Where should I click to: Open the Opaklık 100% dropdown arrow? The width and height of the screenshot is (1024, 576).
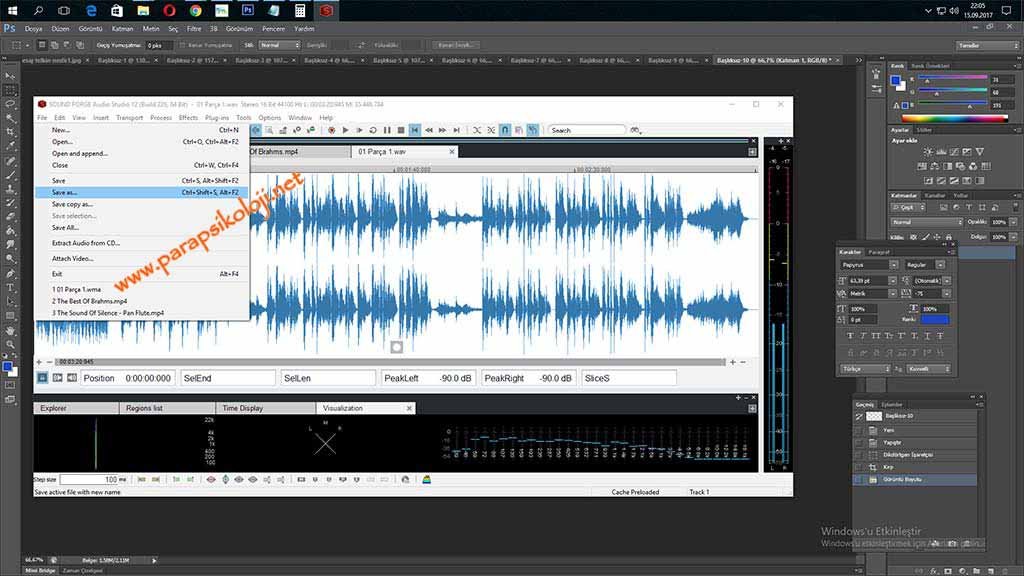[1013, 223]
